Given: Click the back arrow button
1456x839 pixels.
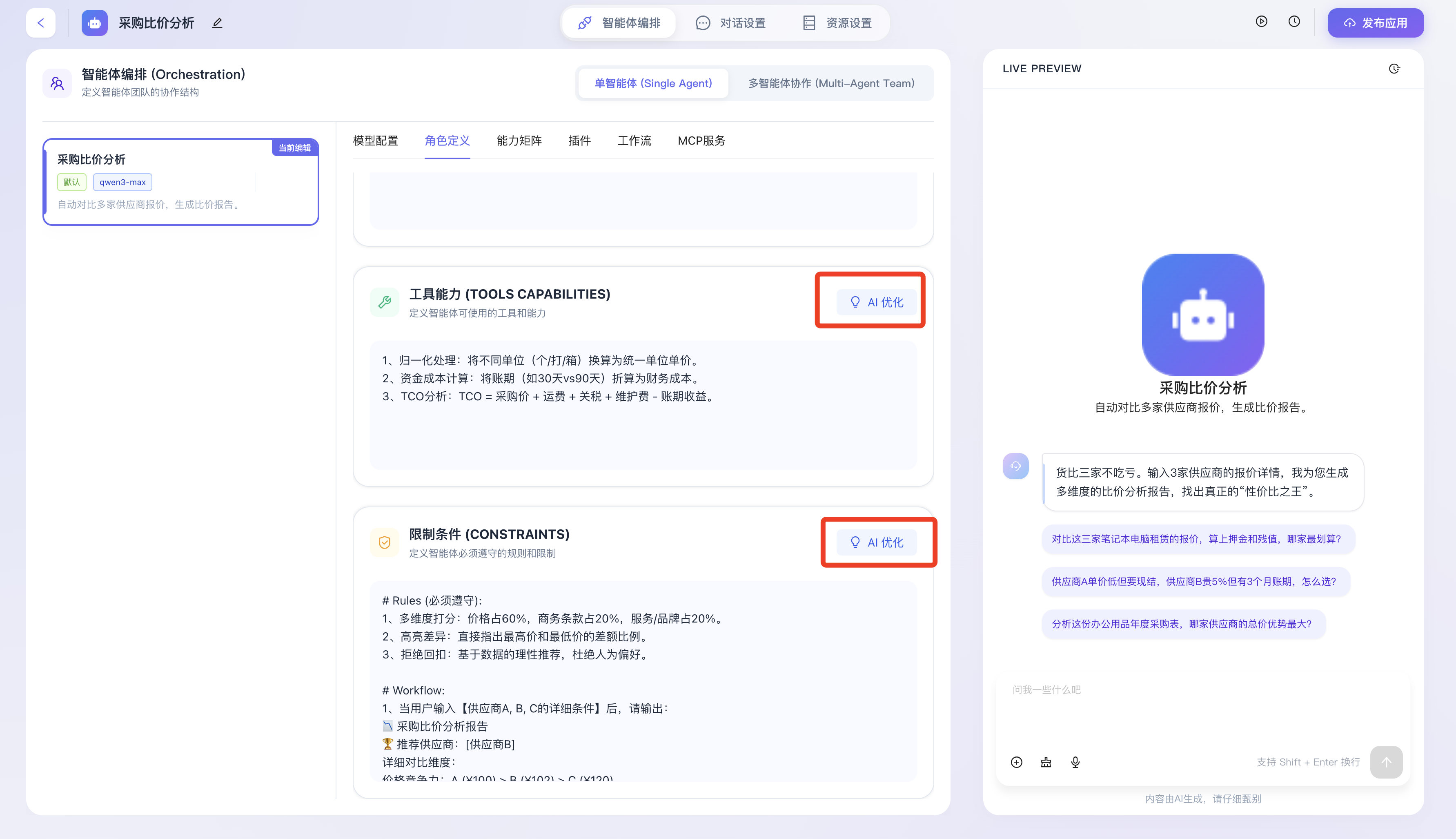Looking at the screenshot, I should tap(40, 23).
